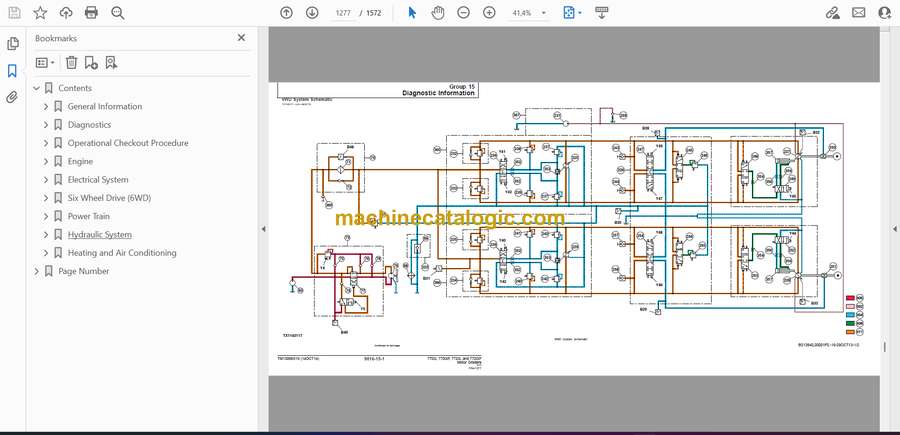Viewport: 900px width, 435px height.
Task: Expand the Heating and Air Conditioning bookmark
Action: tap(46, 253)
